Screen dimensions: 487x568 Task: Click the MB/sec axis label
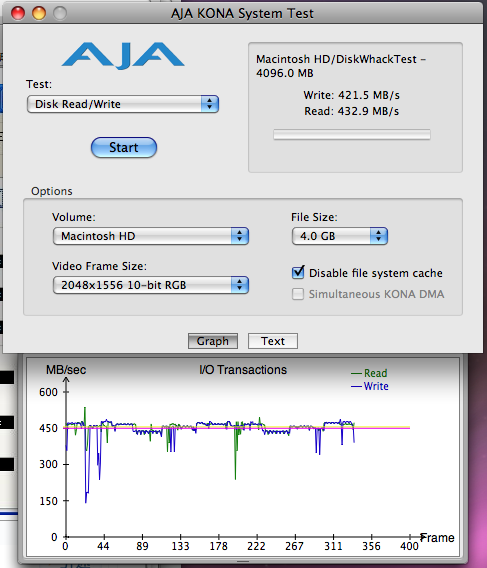[66, 369]
